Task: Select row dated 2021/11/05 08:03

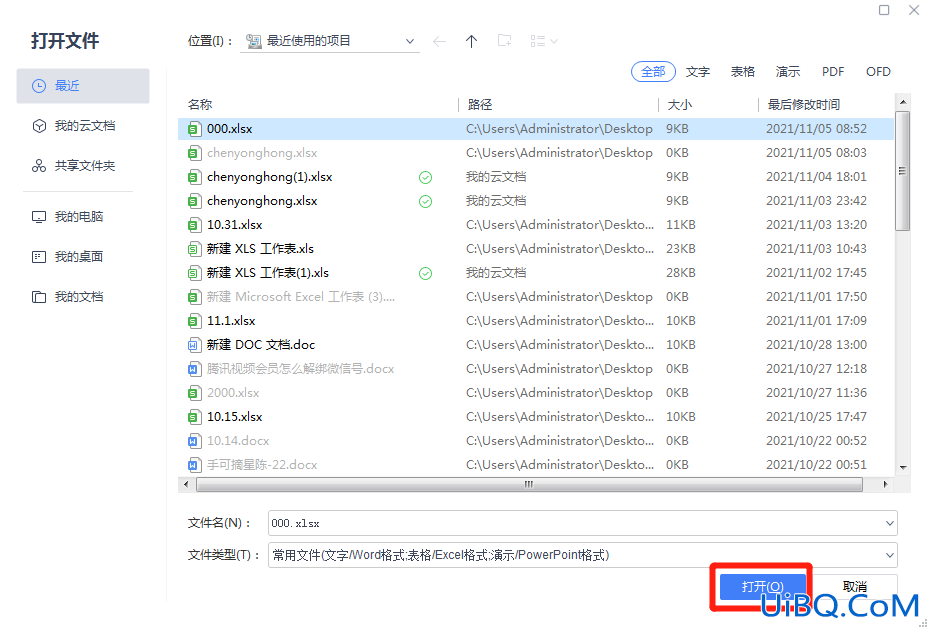Action: [x=536, y=153]
